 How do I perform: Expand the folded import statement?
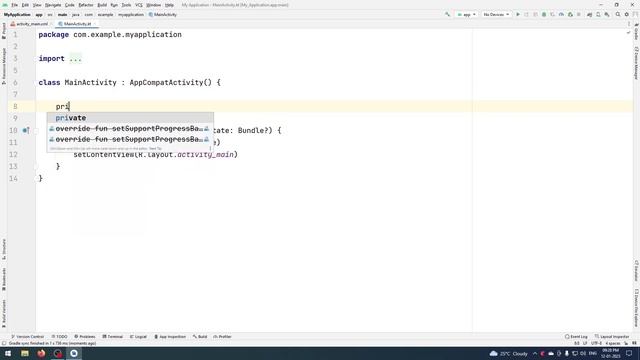pyautogui.click(x=76, y=59)
